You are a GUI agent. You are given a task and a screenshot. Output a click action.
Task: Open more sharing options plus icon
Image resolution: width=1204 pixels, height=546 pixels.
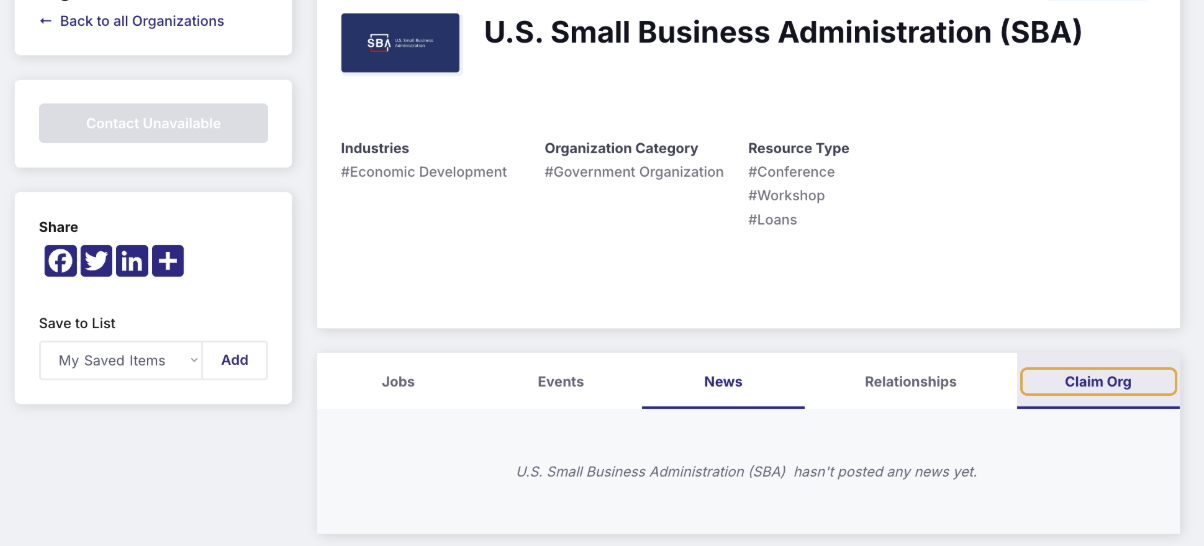pos(168,261)
